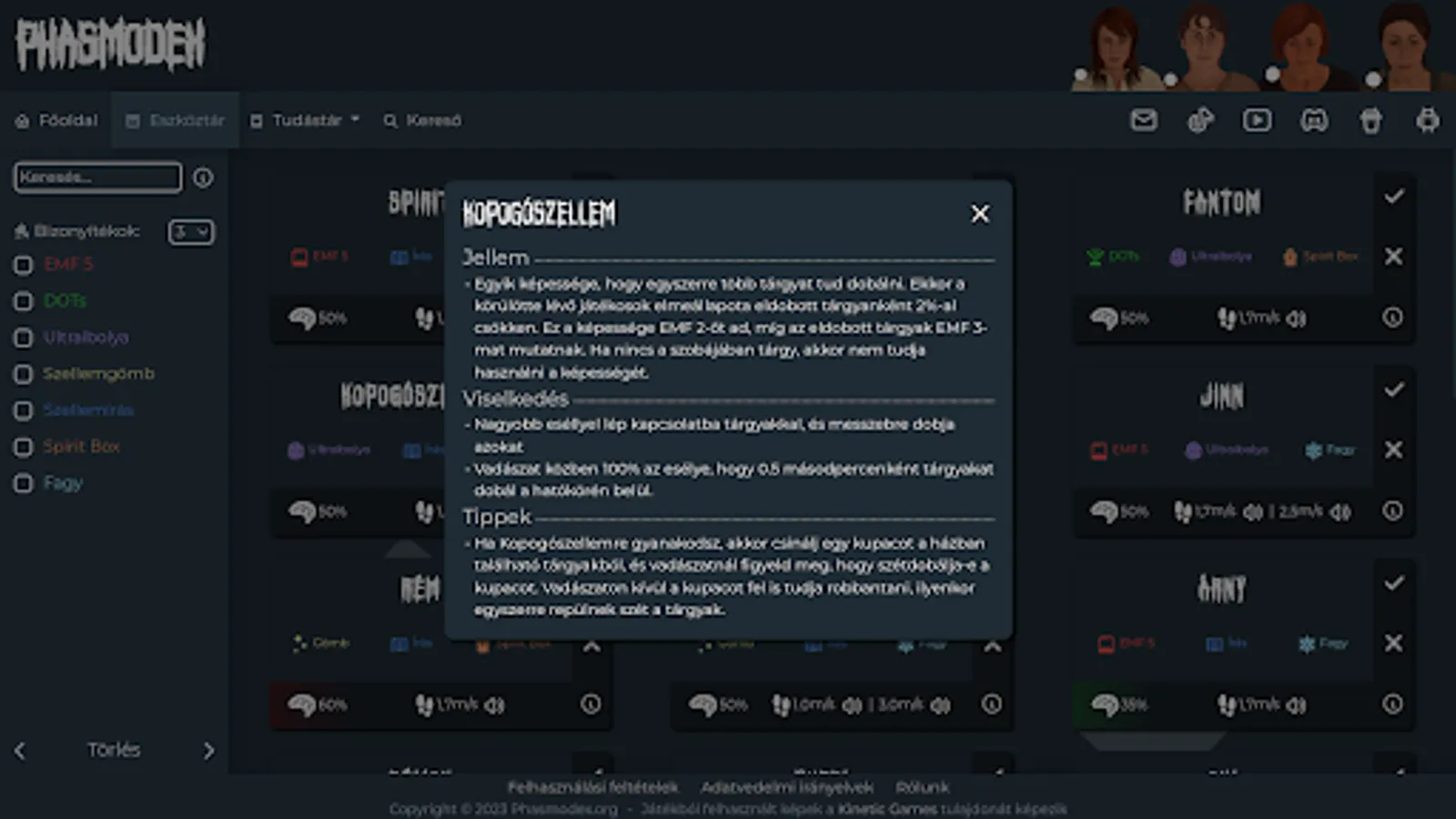The height and width of the screenshot is (819, 1456).
Task: Open the Kereső nav item
Action: pos(422,120)
